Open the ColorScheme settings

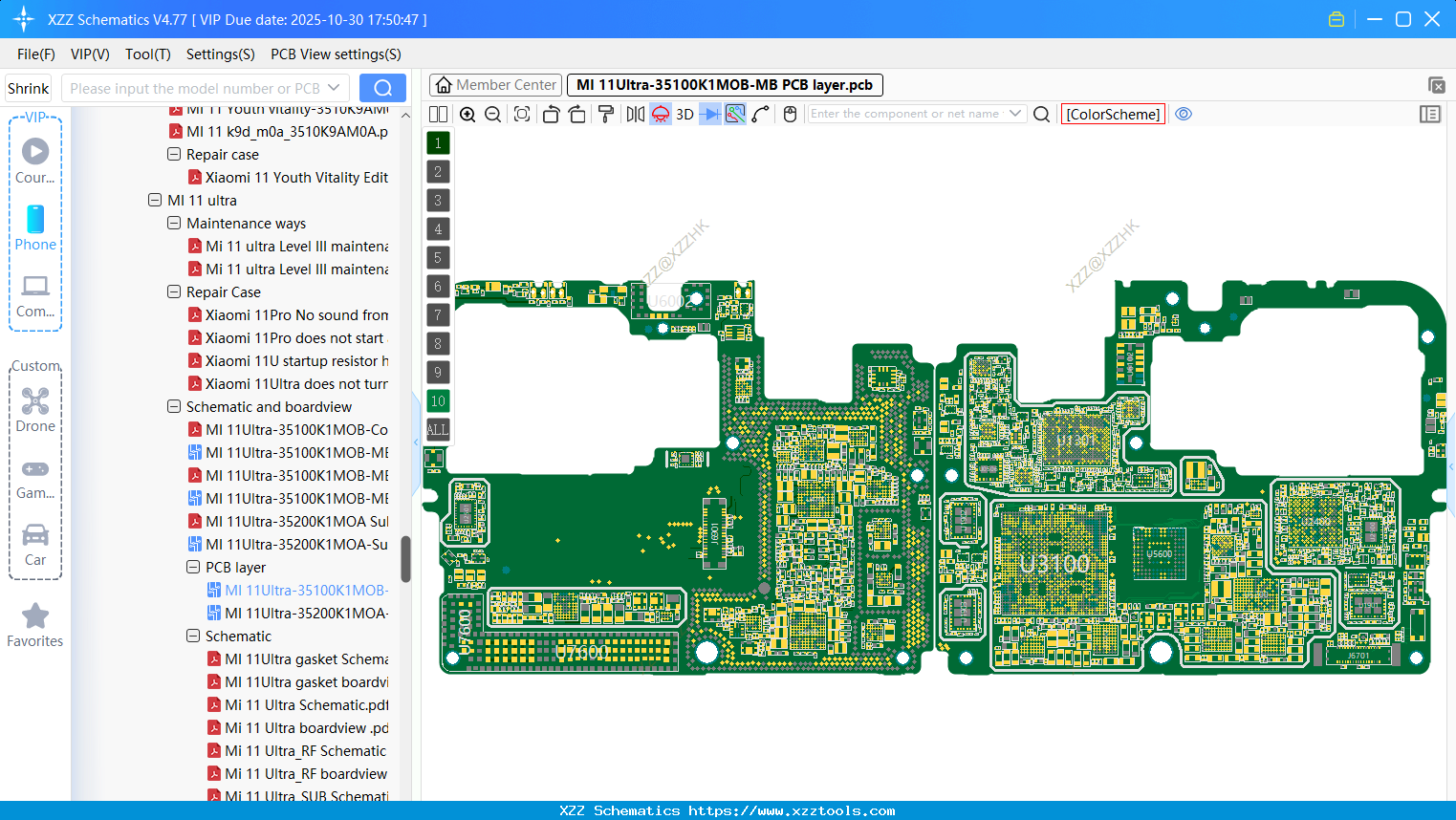coord(1113,114)
